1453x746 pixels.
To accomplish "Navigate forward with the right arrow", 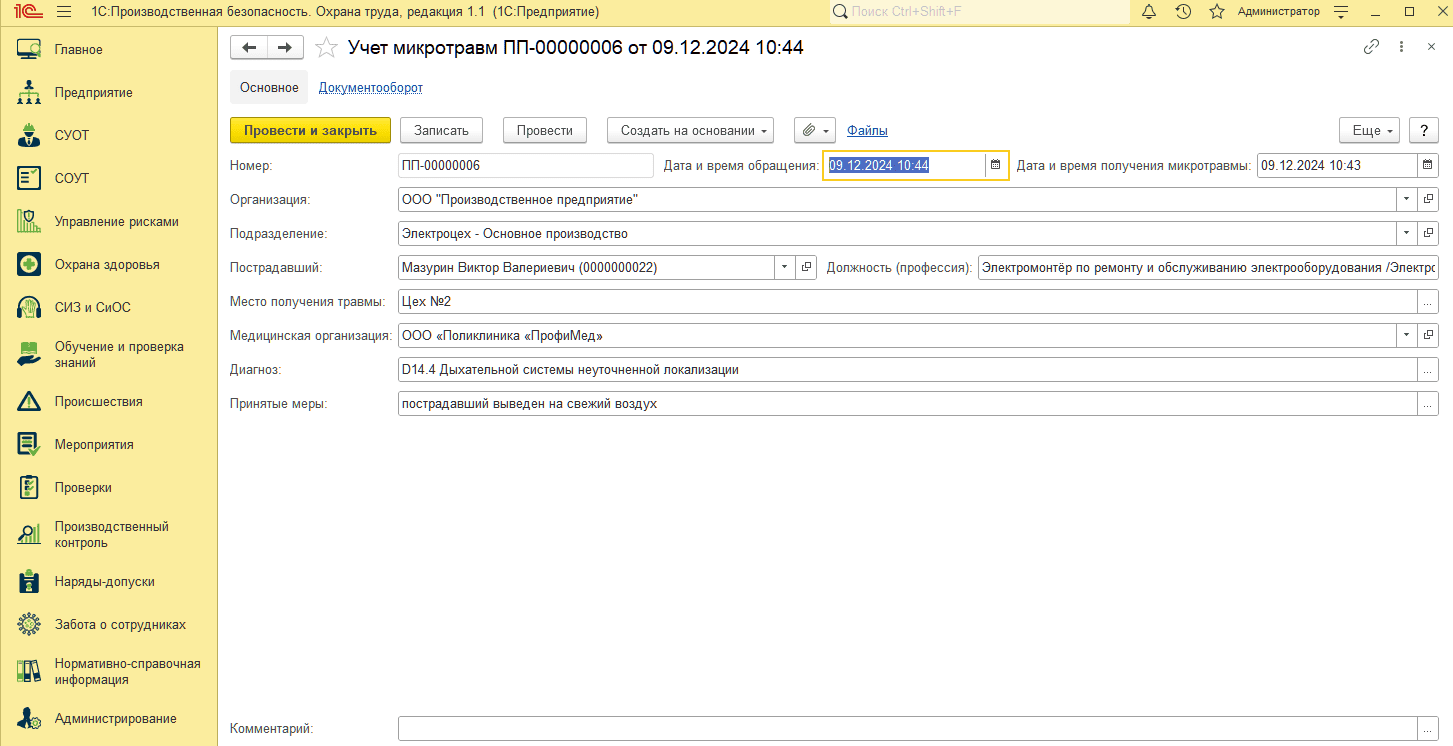I will [285, 48].
